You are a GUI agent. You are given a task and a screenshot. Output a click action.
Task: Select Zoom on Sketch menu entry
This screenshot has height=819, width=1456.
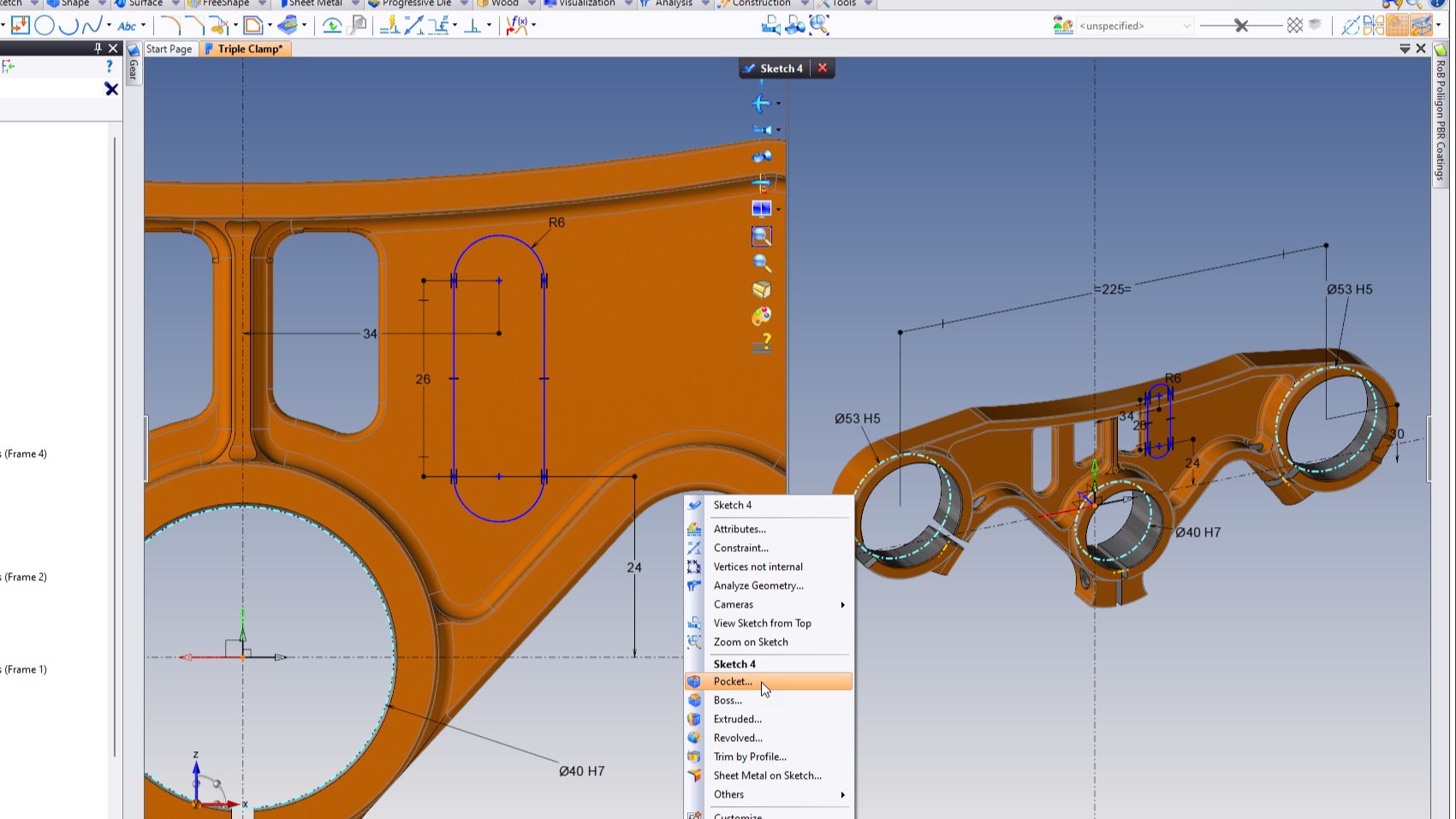pos(751,642)
